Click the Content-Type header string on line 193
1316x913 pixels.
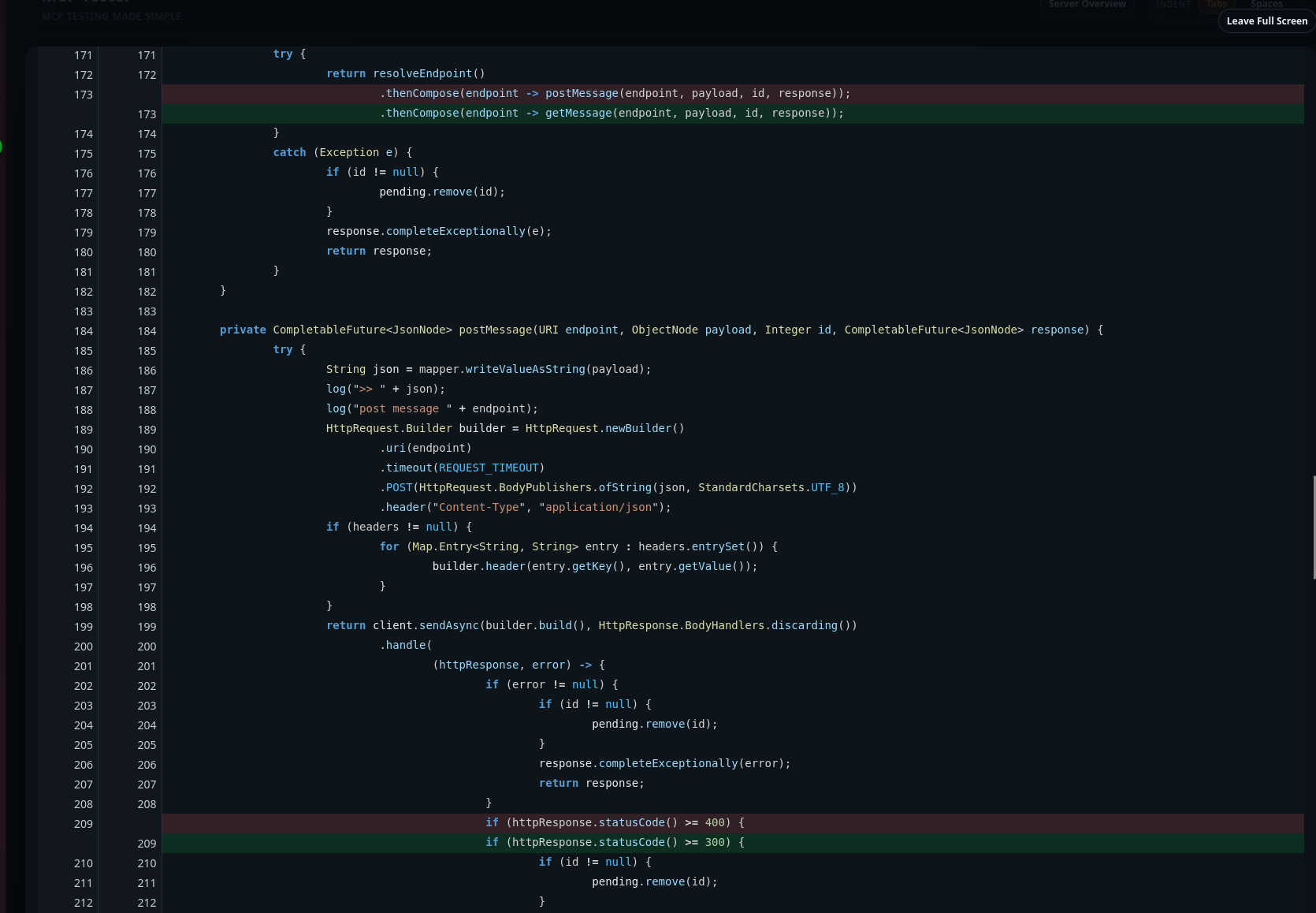click(479, 507)
